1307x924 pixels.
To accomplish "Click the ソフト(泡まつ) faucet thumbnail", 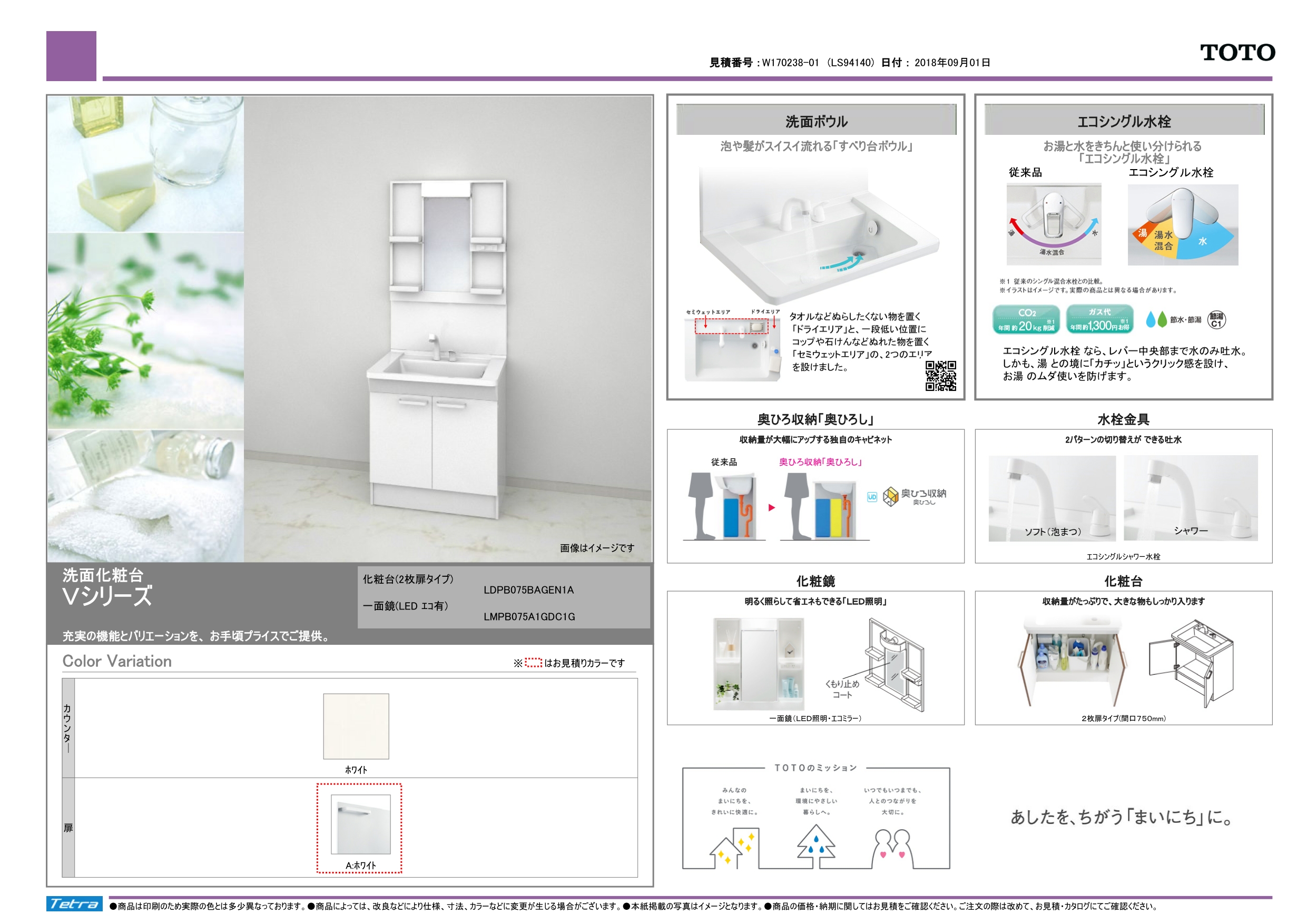I will coord(1052,498).
